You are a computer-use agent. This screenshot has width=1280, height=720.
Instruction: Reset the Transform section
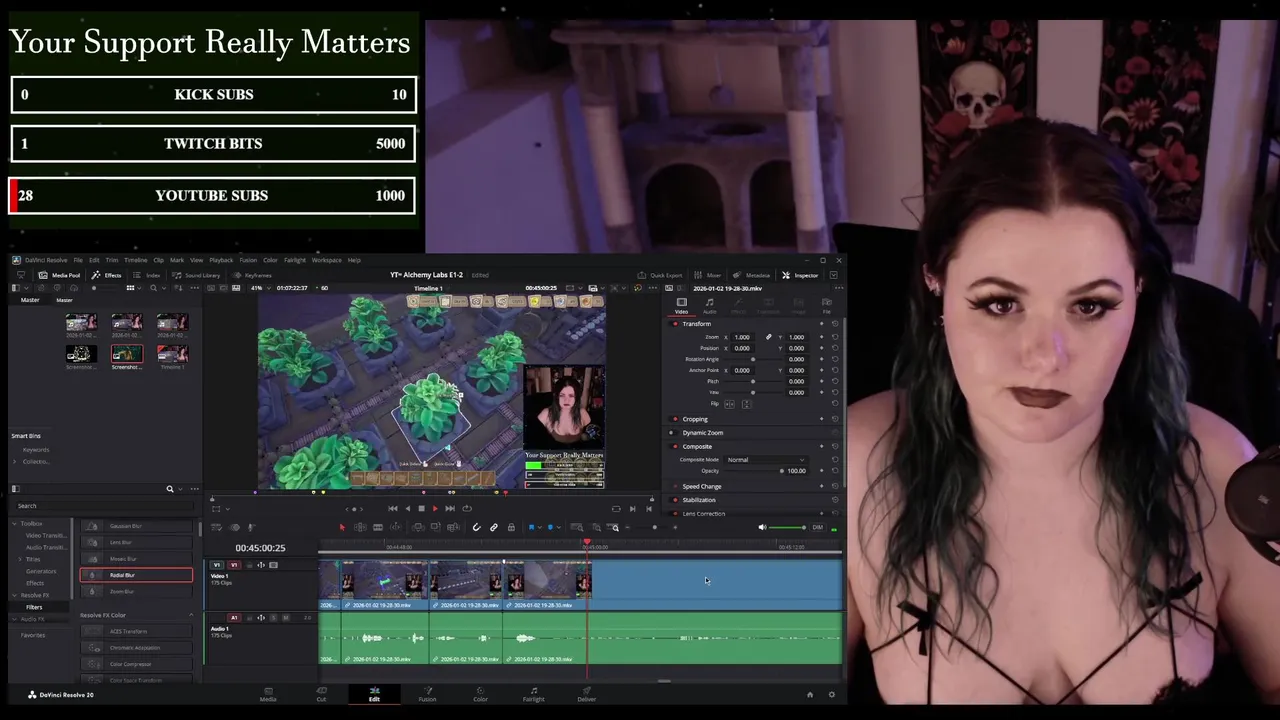click(835, 324)
